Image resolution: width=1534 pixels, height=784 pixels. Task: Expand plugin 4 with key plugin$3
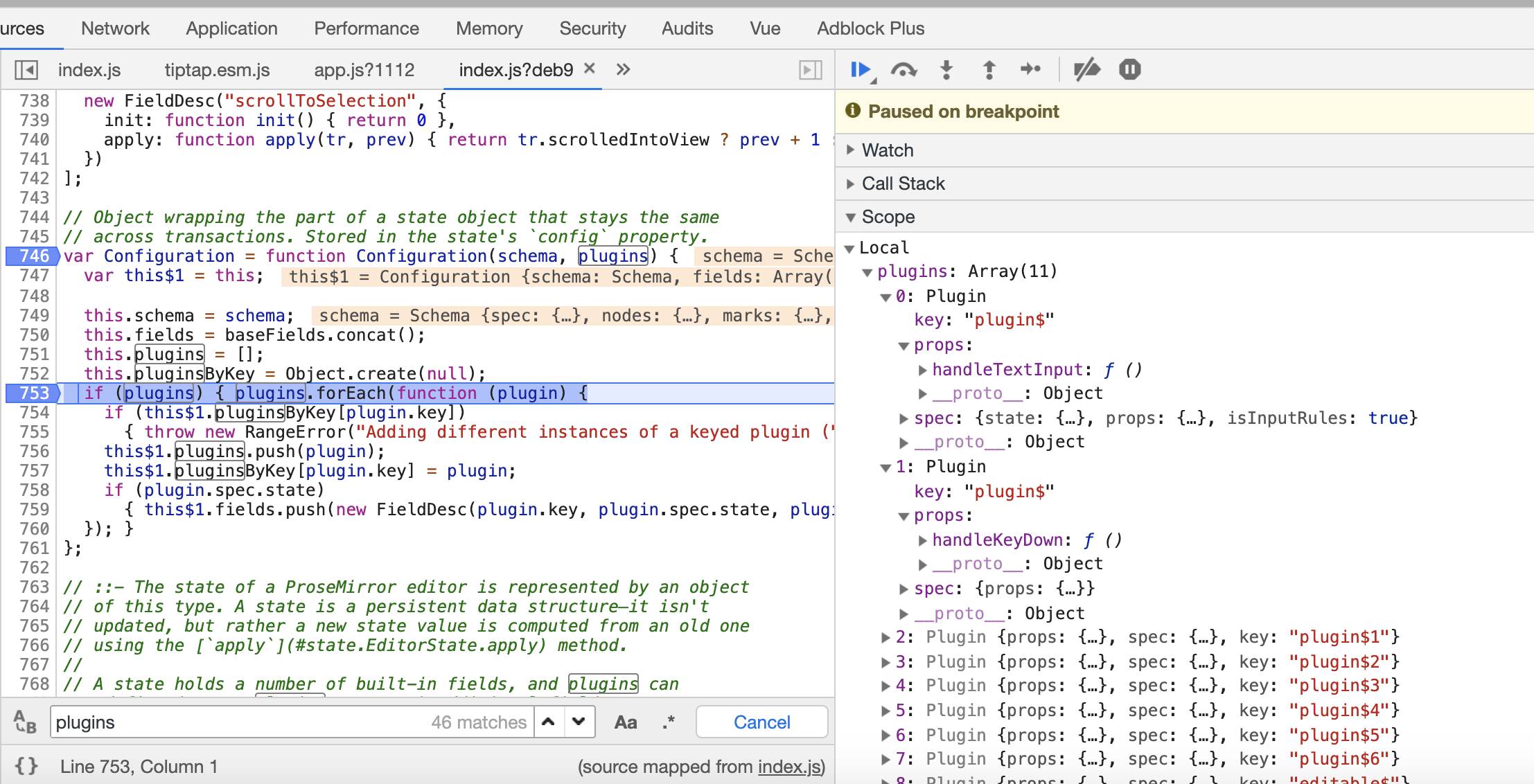click(885, 686)
